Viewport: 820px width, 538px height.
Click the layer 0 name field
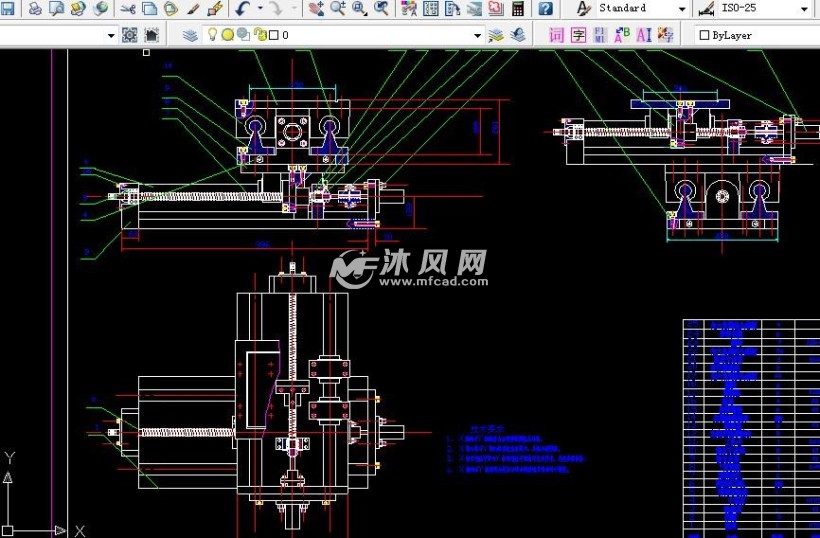click(370, 35)
